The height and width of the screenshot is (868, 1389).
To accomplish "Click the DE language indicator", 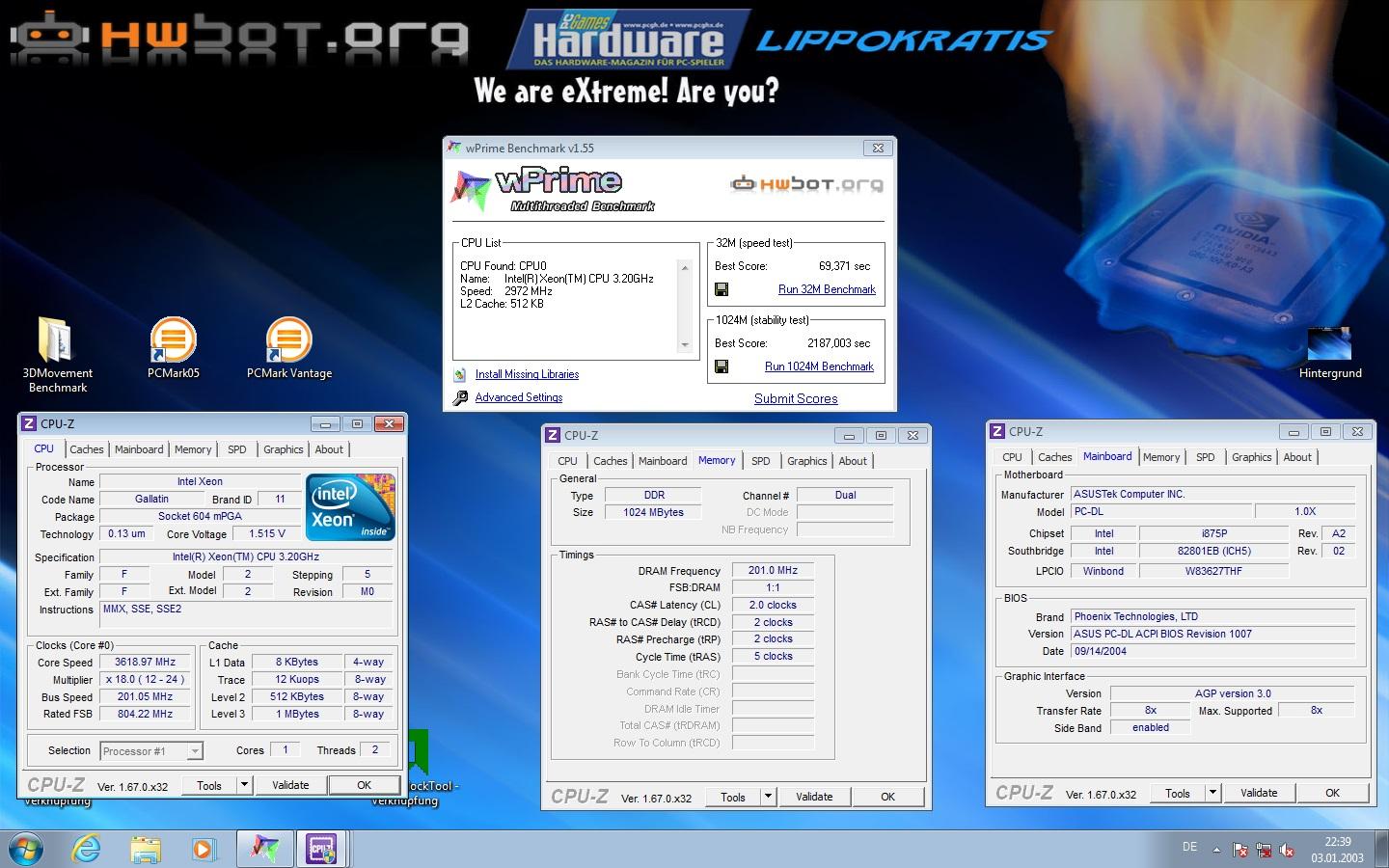I will coord(1189,847).
